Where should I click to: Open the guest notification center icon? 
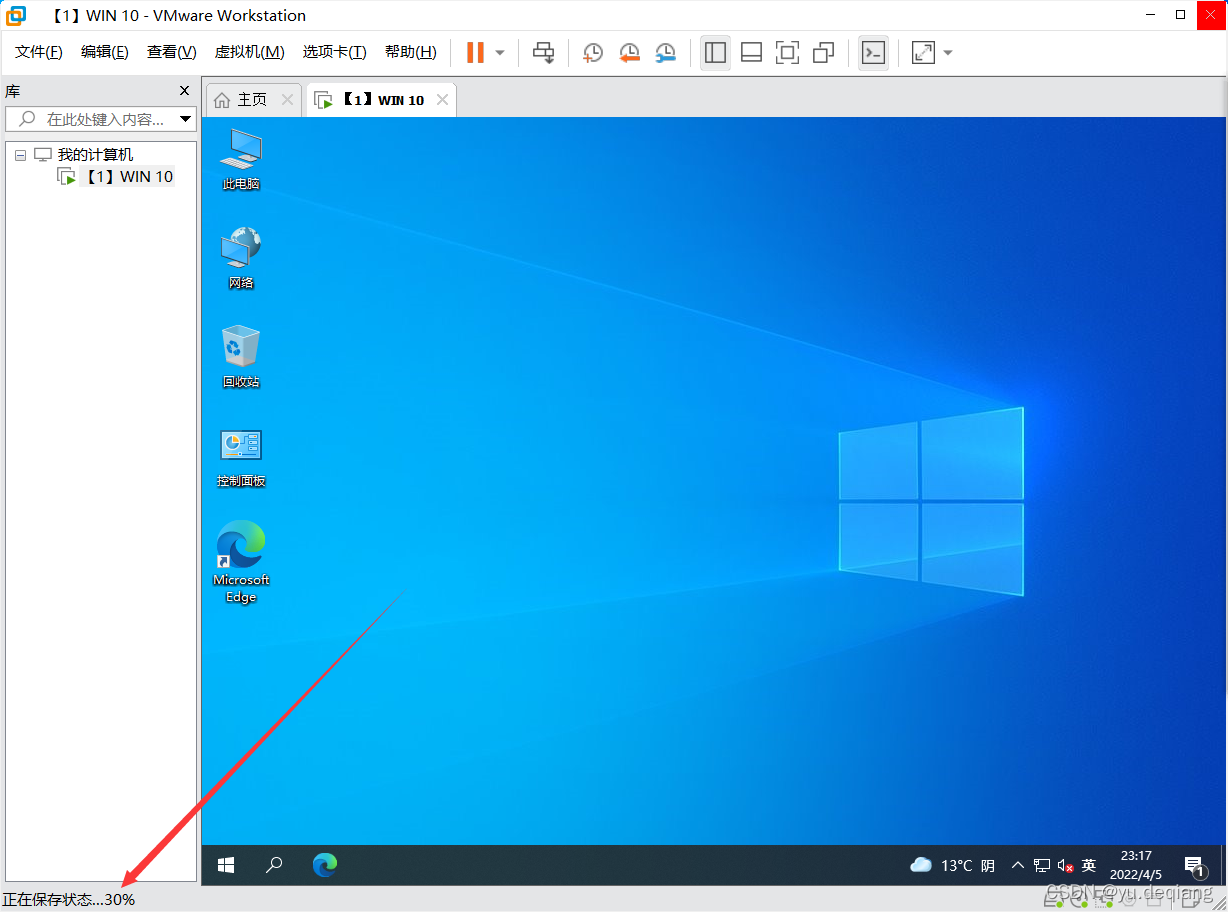[1194, 865]
